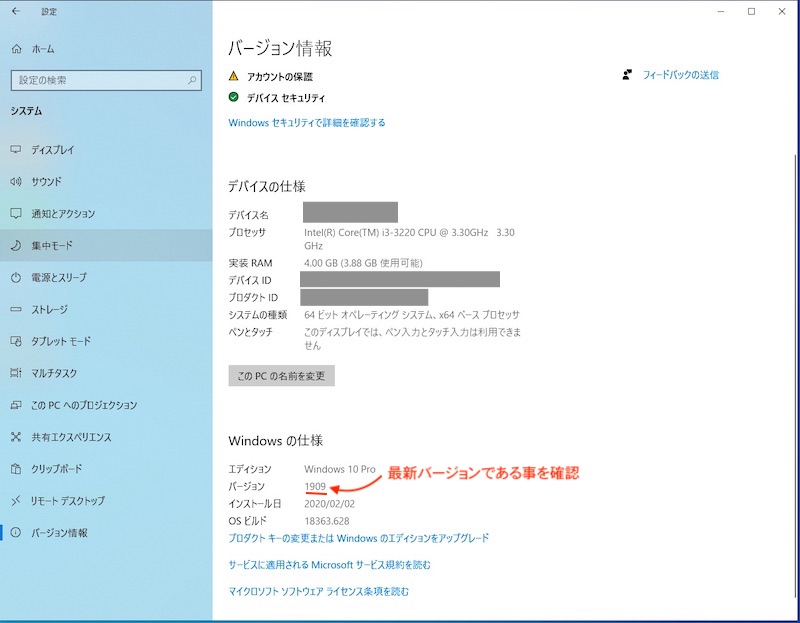Open マルチタスク settings
Screen dimensions: 800x623
pos(54,373)
